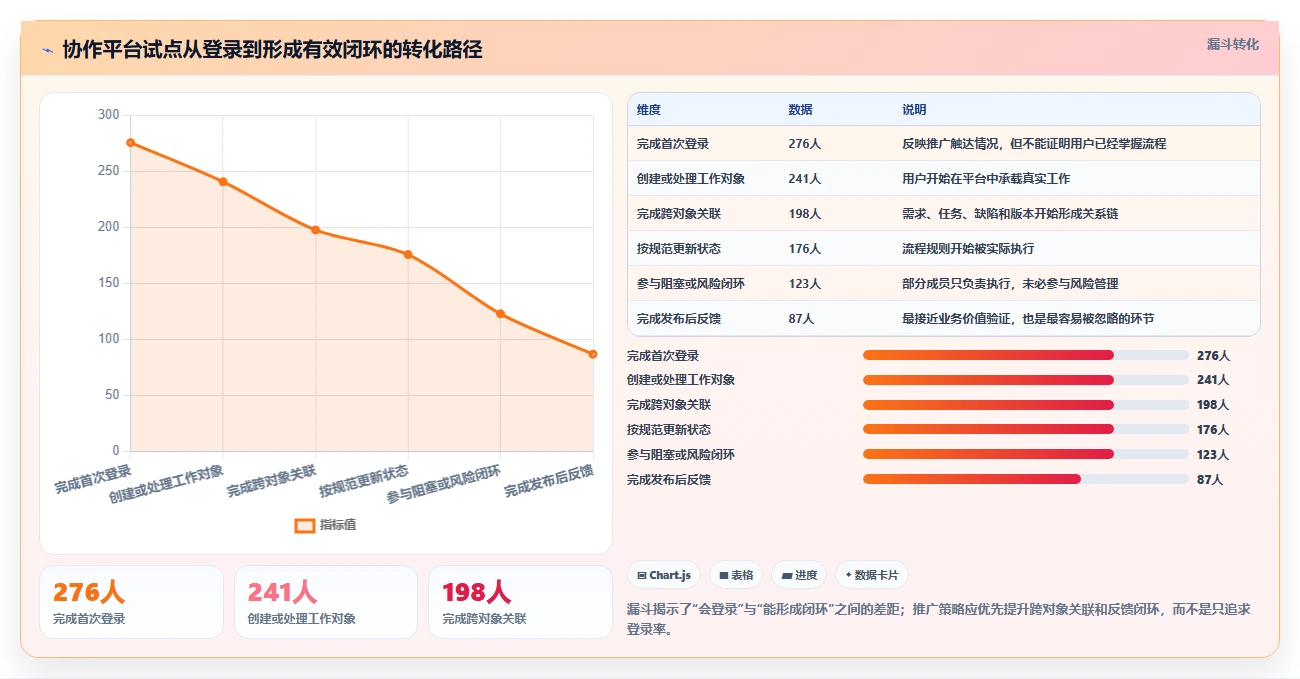Click the chart data point for 参与阻塞或风险闭环
This screenshot has height=679, width=1300.
(x=500, y=314)
